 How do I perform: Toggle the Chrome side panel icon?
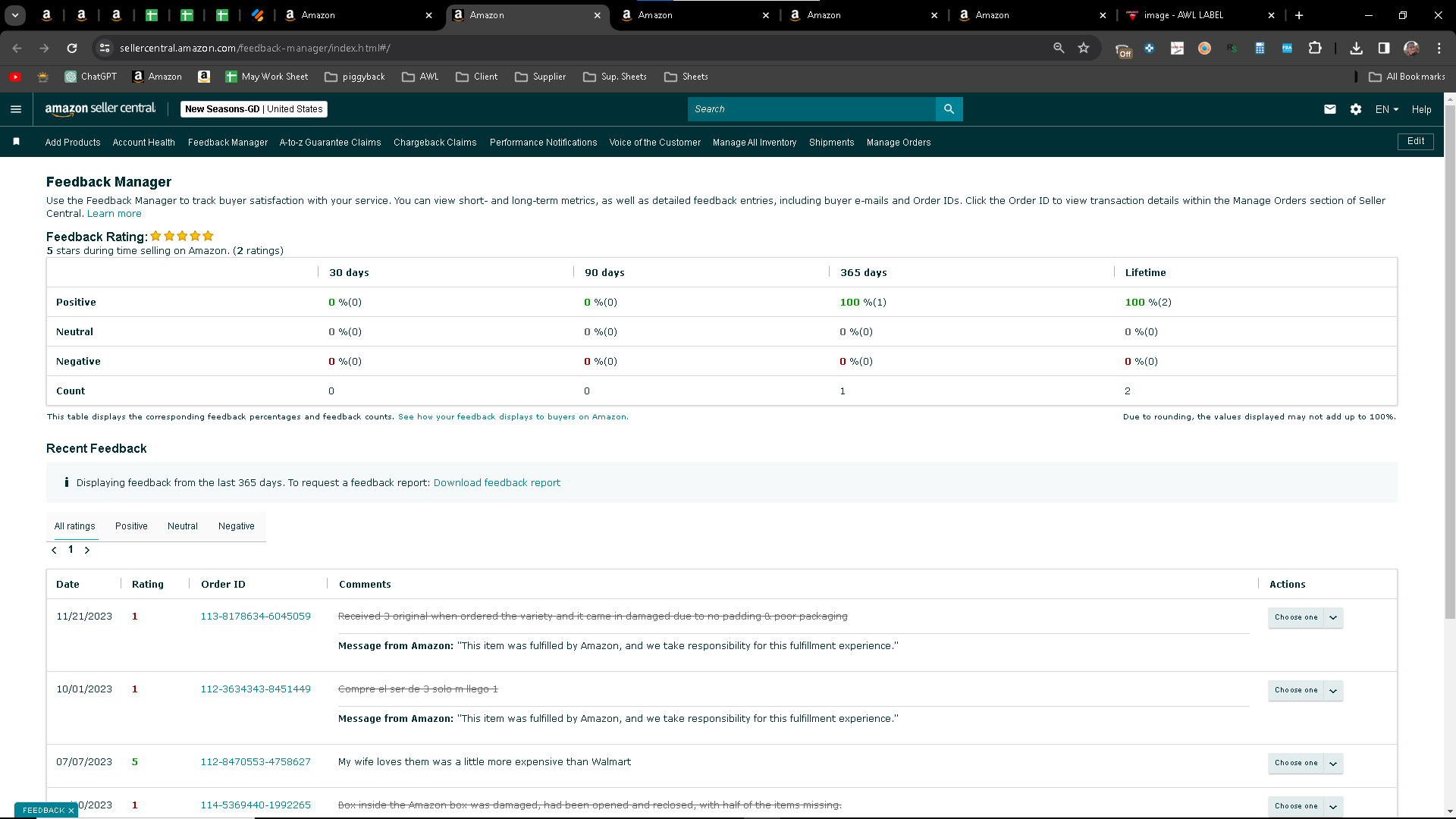tap(1384, 48)
